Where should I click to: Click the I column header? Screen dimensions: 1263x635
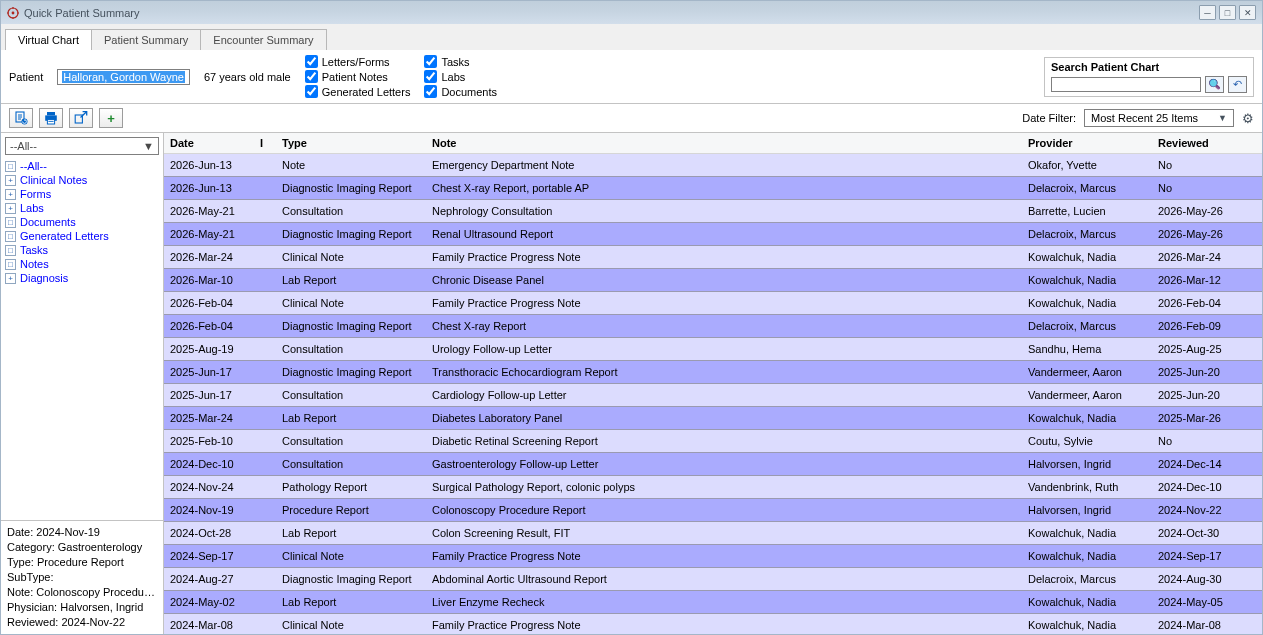[x=261, y=143]
